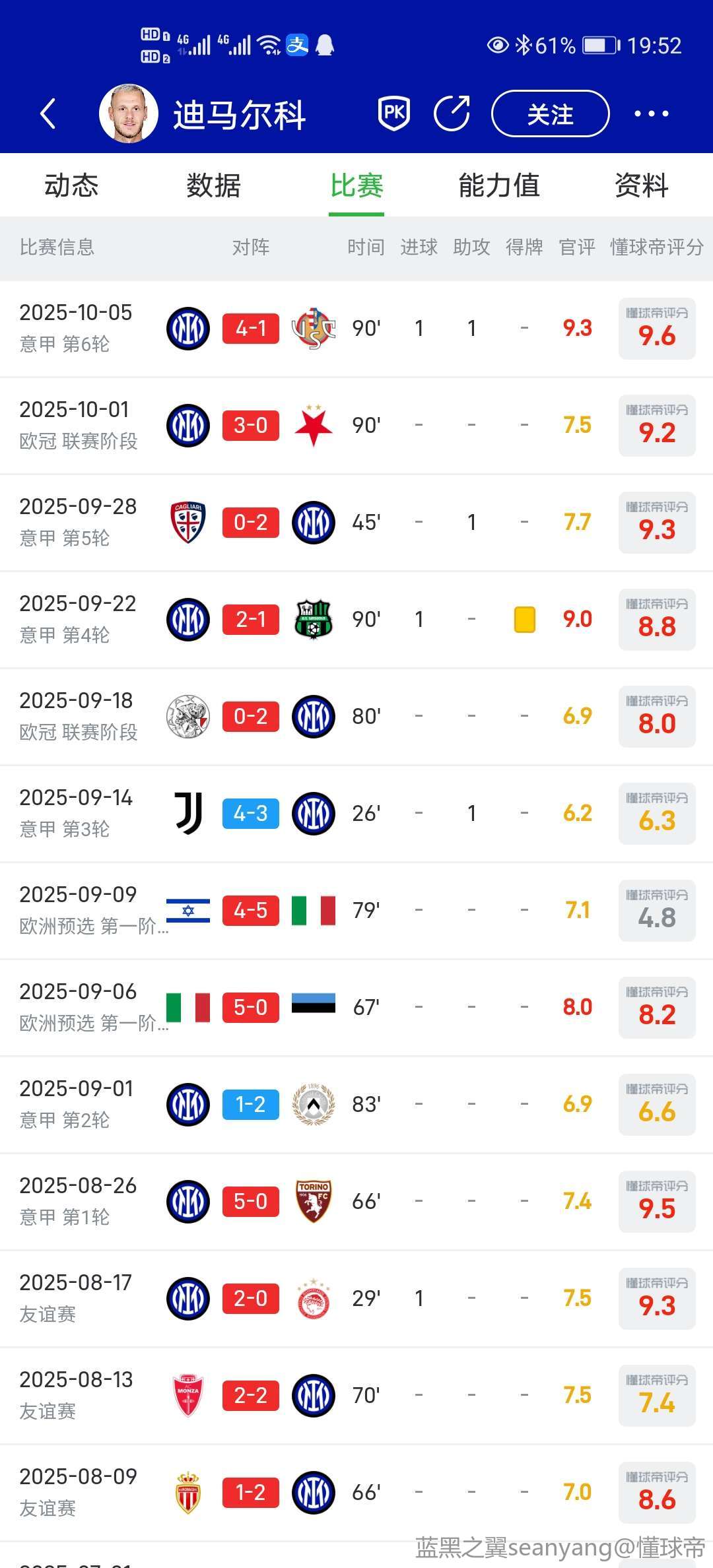Open the 4-3 Juventus match score
Screen dimensions: 713x1568
point(251,813)
